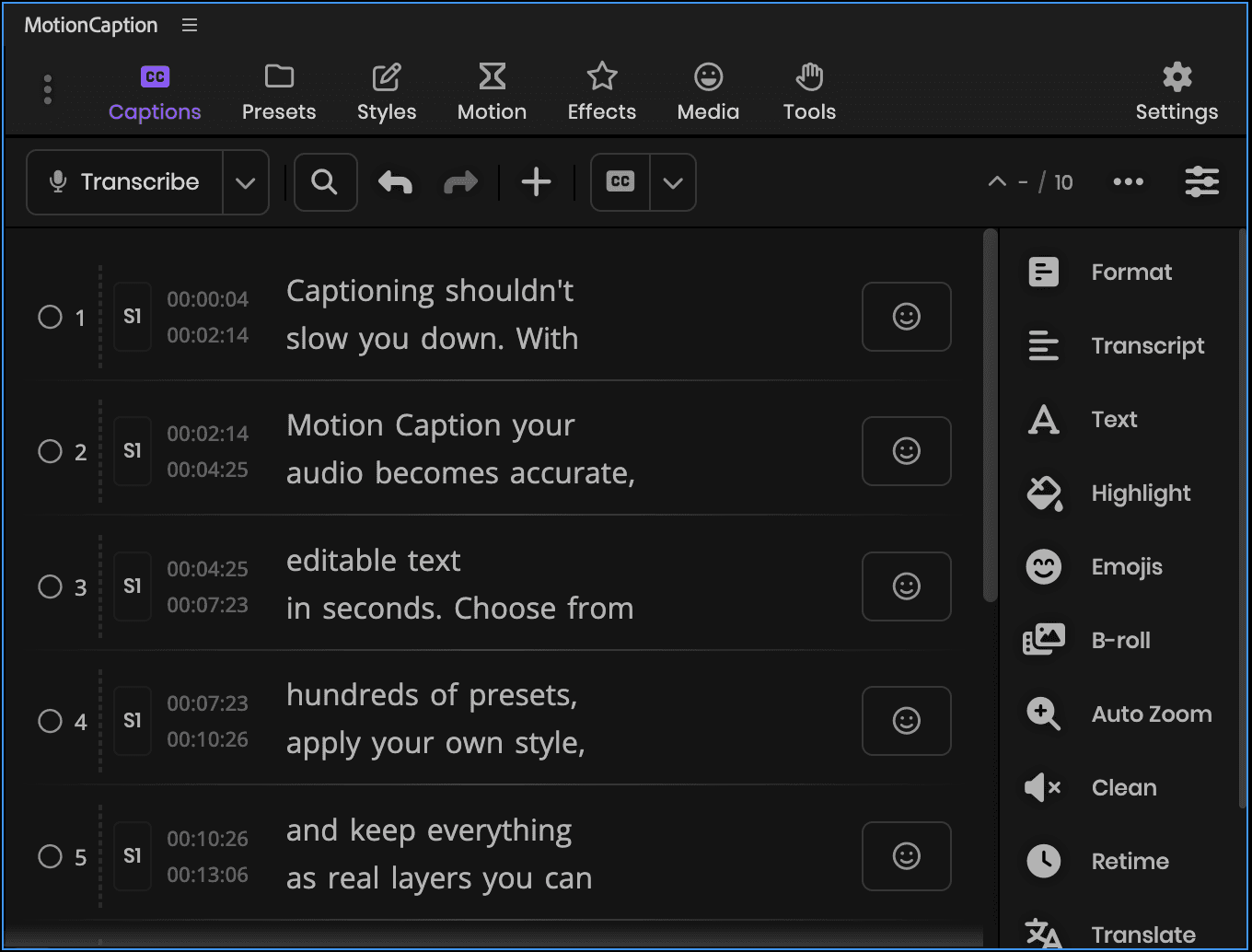Open the Retime tool
1252x952 pixels.
1097,862
